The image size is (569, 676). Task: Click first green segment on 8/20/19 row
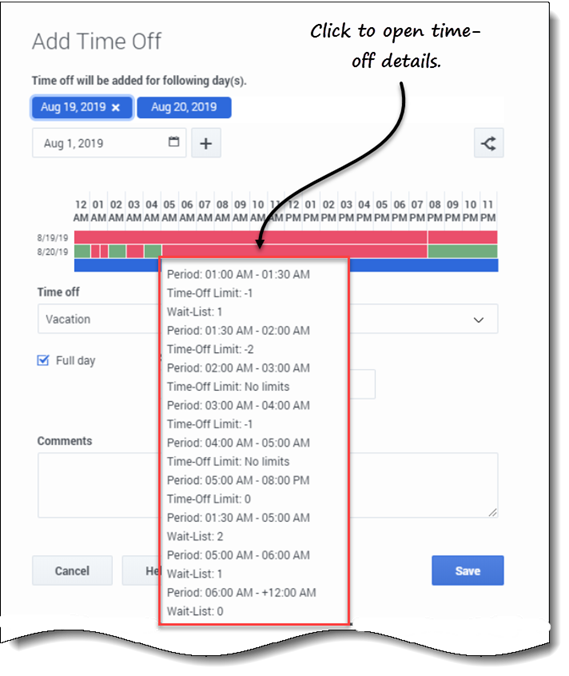coord(82,251)
